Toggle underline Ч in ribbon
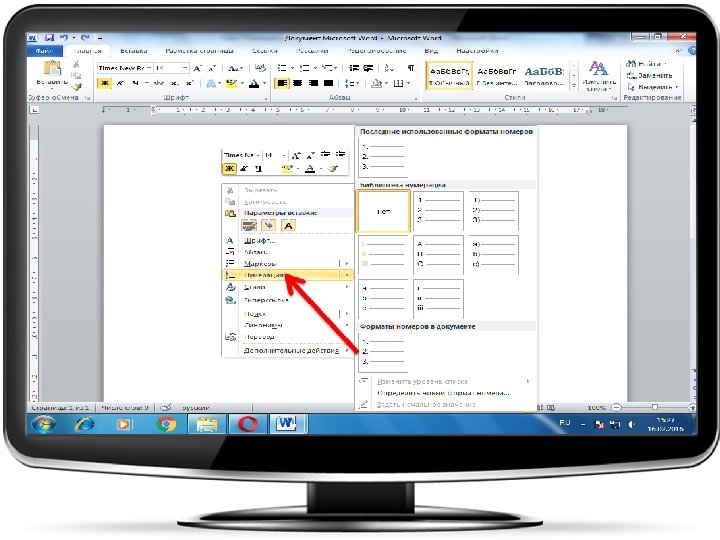The width and height of the screenshot is (720, 540). [x=135, y=83]
